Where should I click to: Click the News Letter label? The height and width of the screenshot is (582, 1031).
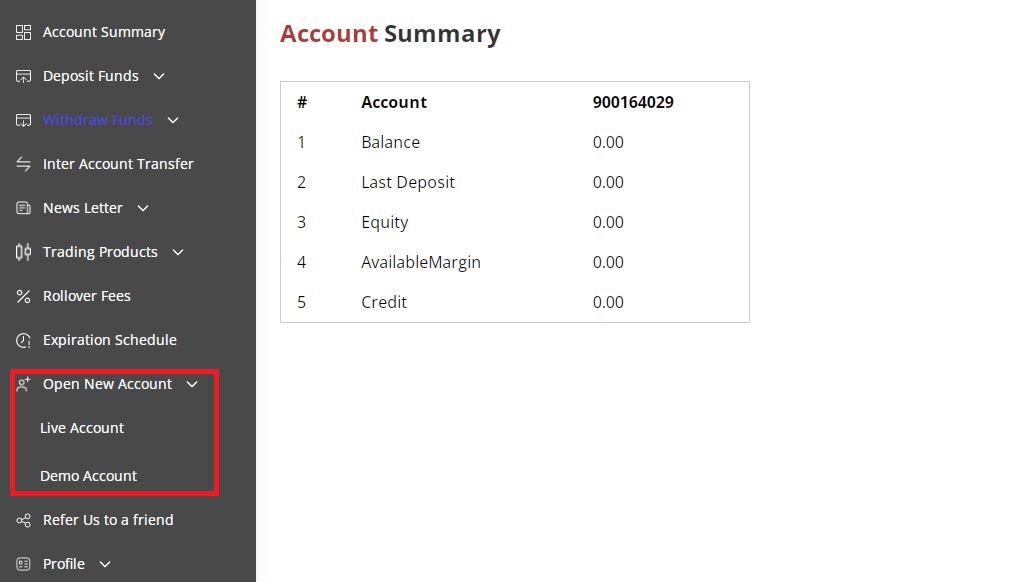(x=83, y=208)
